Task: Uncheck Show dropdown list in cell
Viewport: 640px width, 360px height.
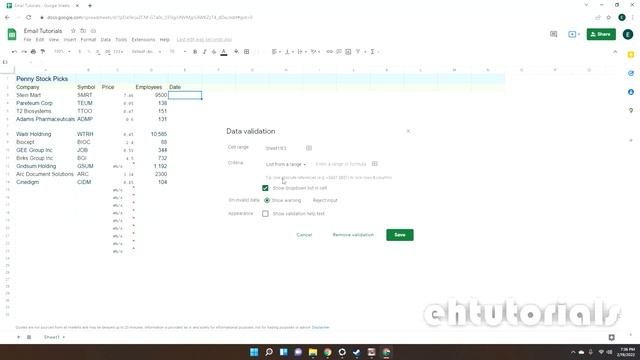Action: pos(265,188)
